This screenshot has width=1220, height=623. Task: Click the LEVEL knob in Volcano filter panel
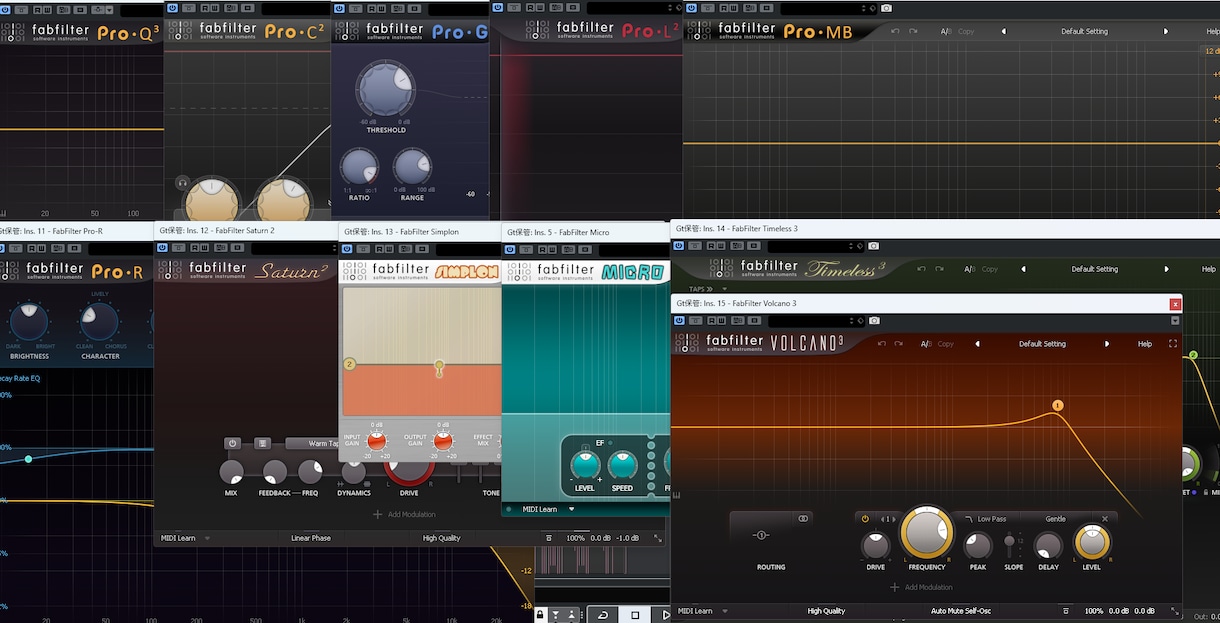click(x=1092, y=542)
